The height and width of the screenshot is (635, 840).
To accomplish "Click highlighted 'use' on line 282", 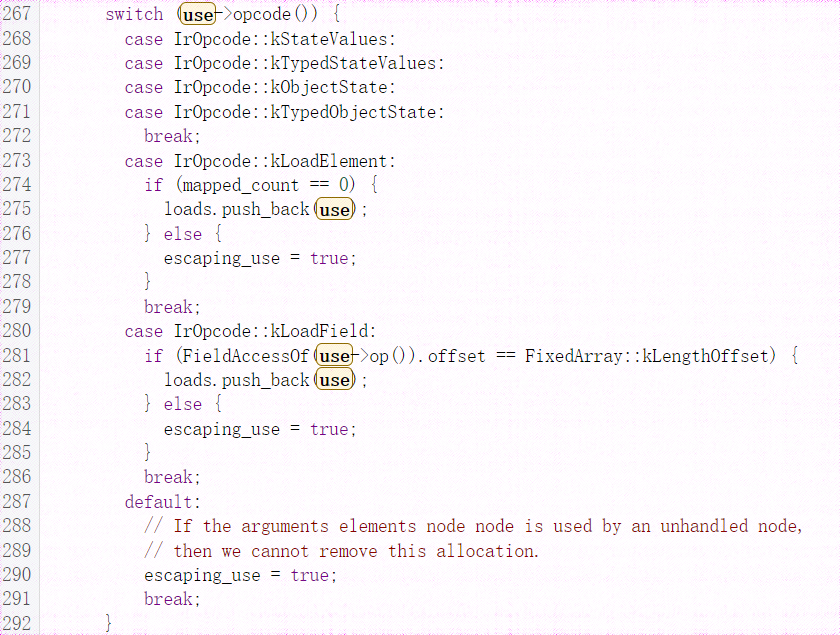I will tap(335, 380).
